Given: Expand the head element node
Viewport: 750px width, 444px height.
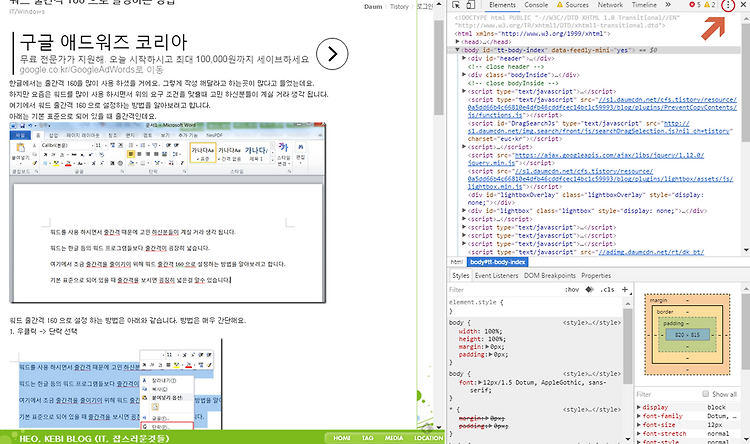Looking at the screenshot, I should [458, 42].
